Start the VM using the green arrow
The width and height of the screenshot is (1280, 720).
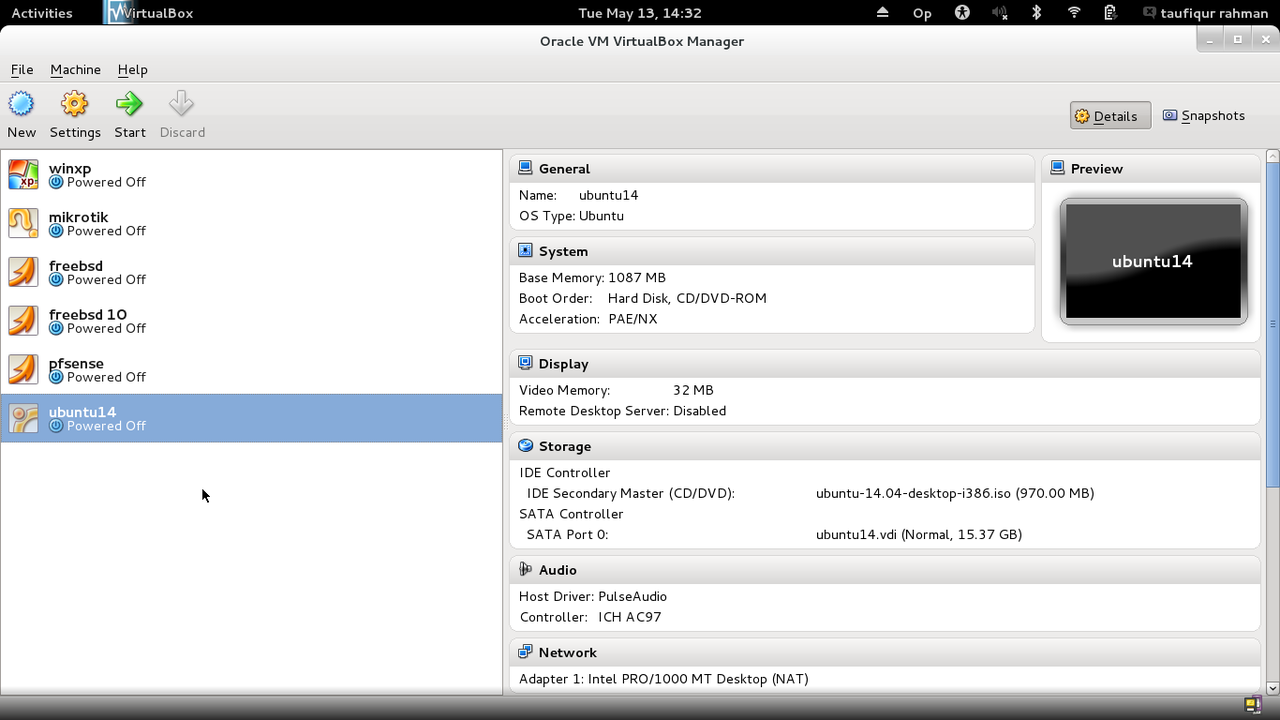tap(129, 104)
